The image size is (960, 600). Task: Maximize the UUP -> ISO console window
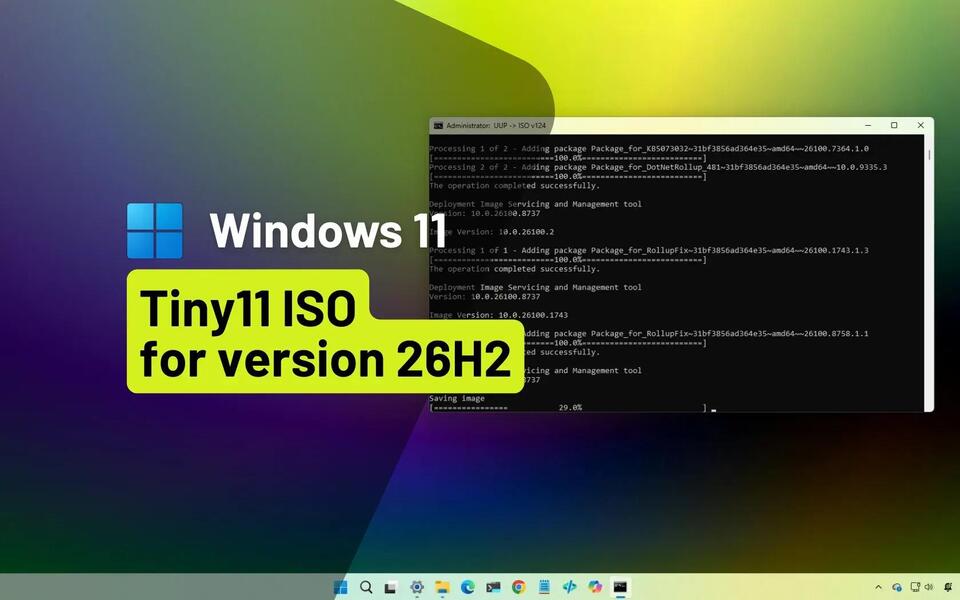click(x=894, y=126)
